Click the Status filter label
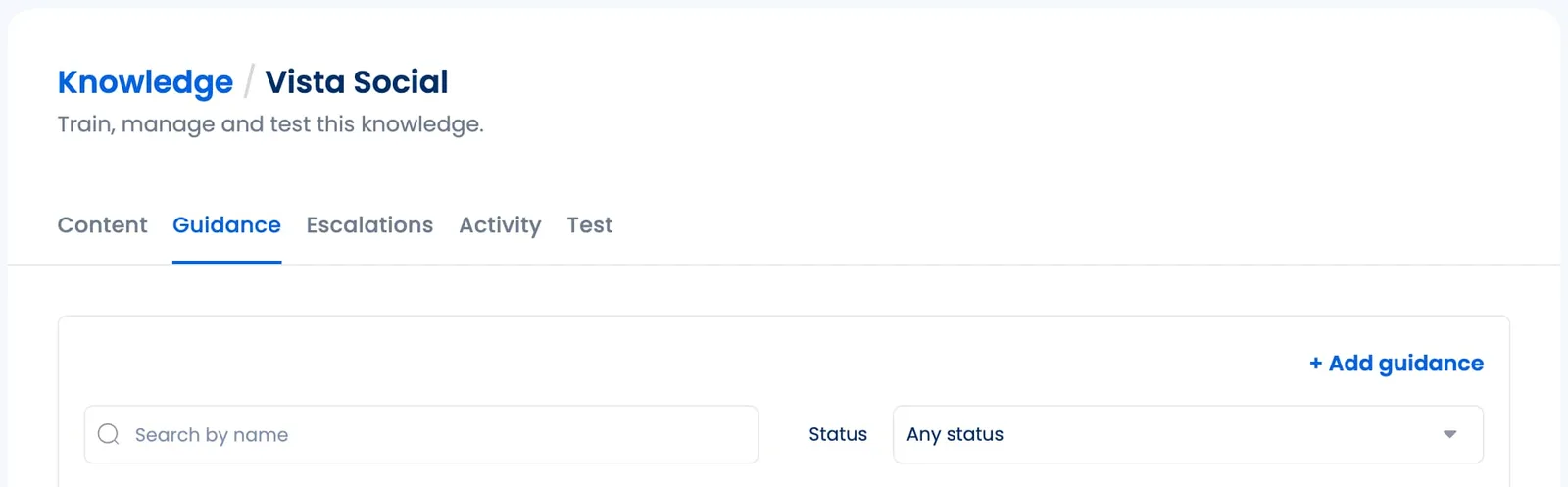 (837, 434)
